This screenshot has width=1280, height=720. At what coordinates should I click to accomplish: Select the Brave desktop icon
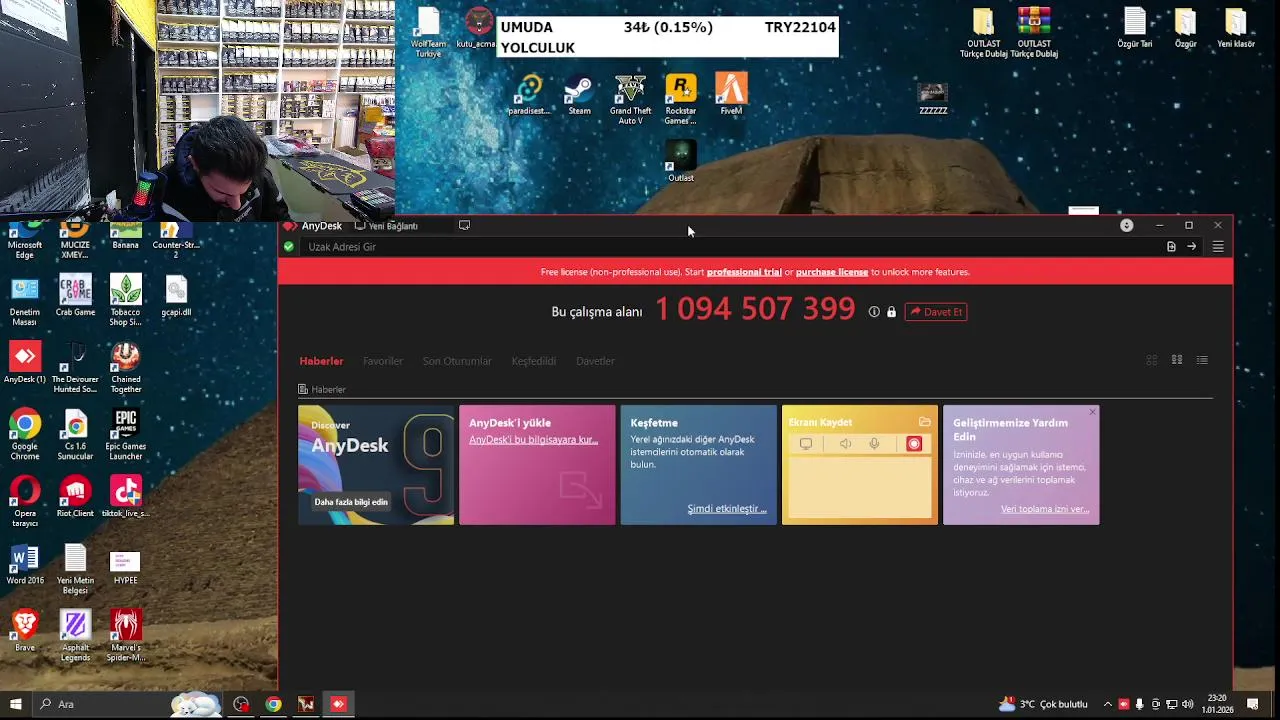(25, 631)
